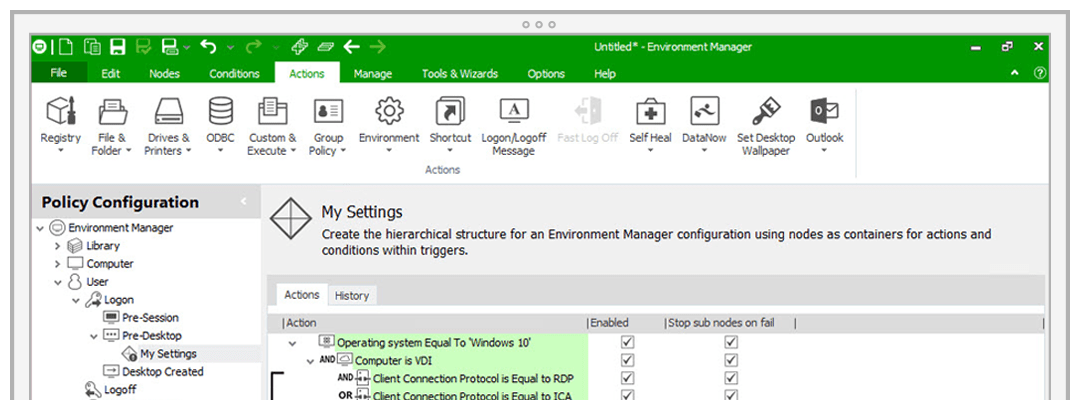Click the Stop sub nodes on fail header

pyautogui.click(x=719, y=323)
